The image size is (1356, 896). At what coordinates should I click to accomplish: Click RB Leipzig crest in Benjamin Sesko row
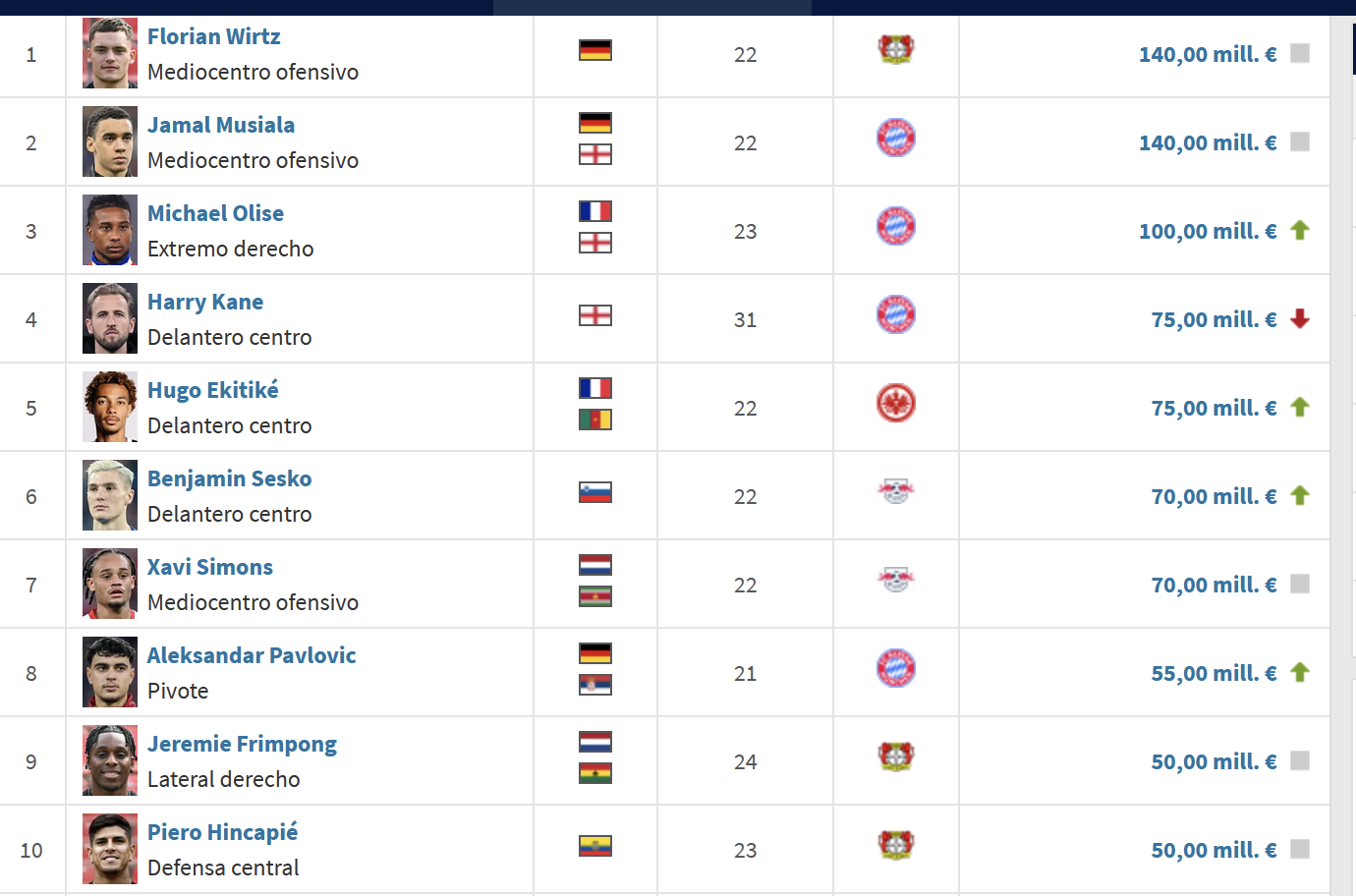tap(895, 490)
